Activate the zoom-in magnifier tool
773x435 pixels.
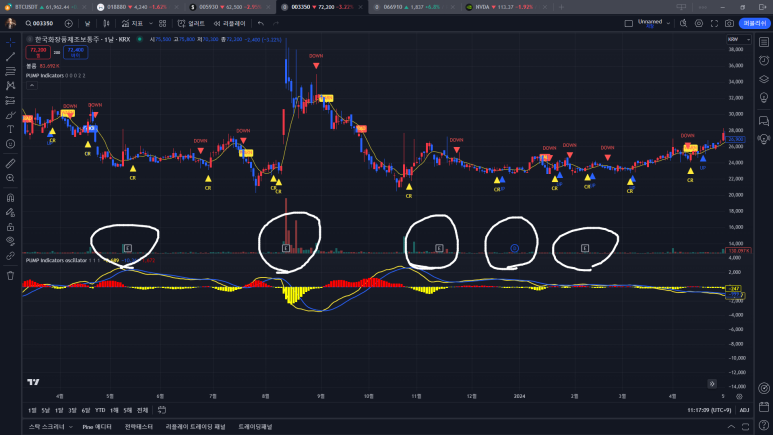click(x=10, y=177)
